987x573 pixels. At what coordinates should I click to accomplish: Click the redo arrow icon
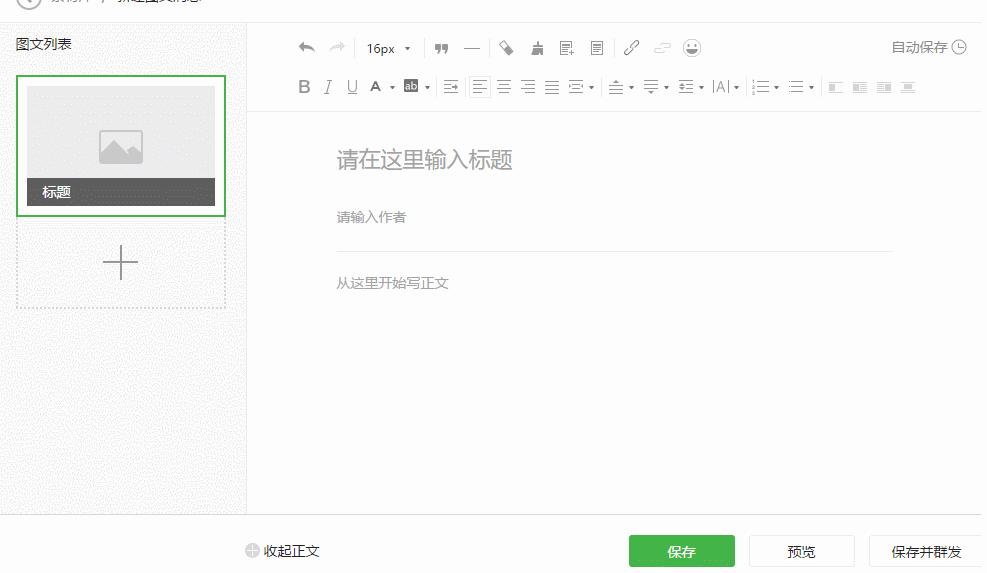[x=337, y=48]
